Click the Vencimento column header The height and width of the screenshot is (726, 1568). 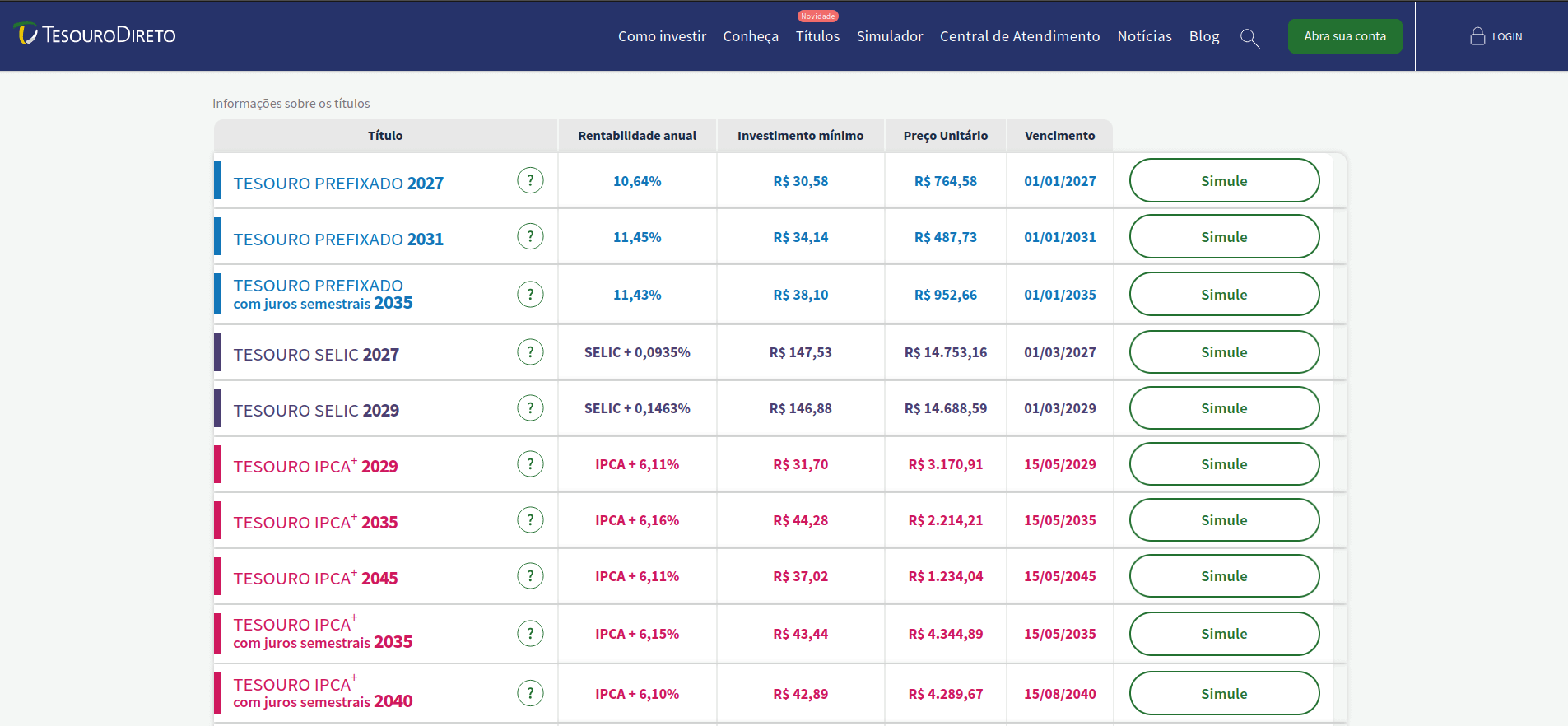click(x=1060, y=136)
